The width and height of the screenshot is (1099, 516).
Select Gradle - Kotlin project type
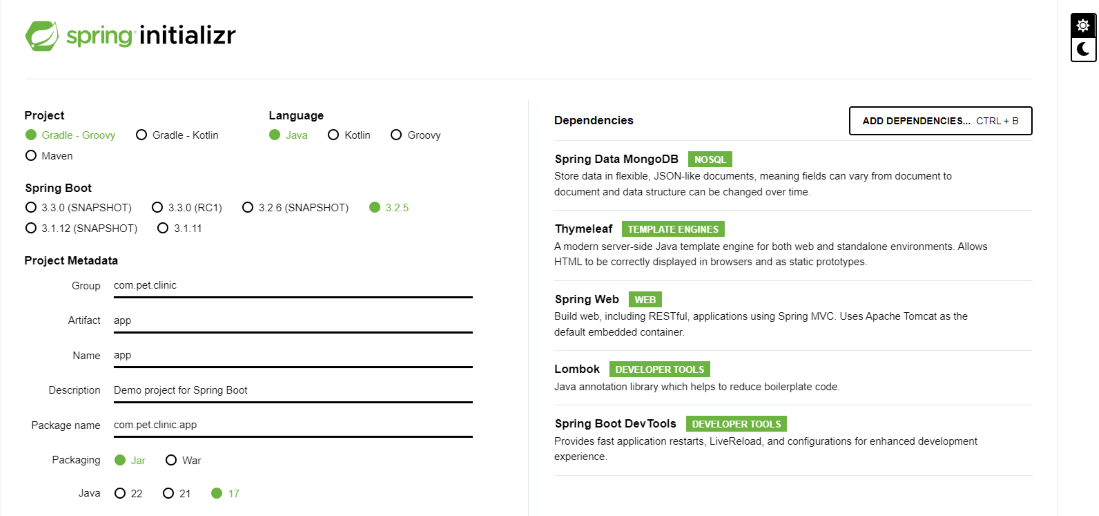[x=142, y=135]
